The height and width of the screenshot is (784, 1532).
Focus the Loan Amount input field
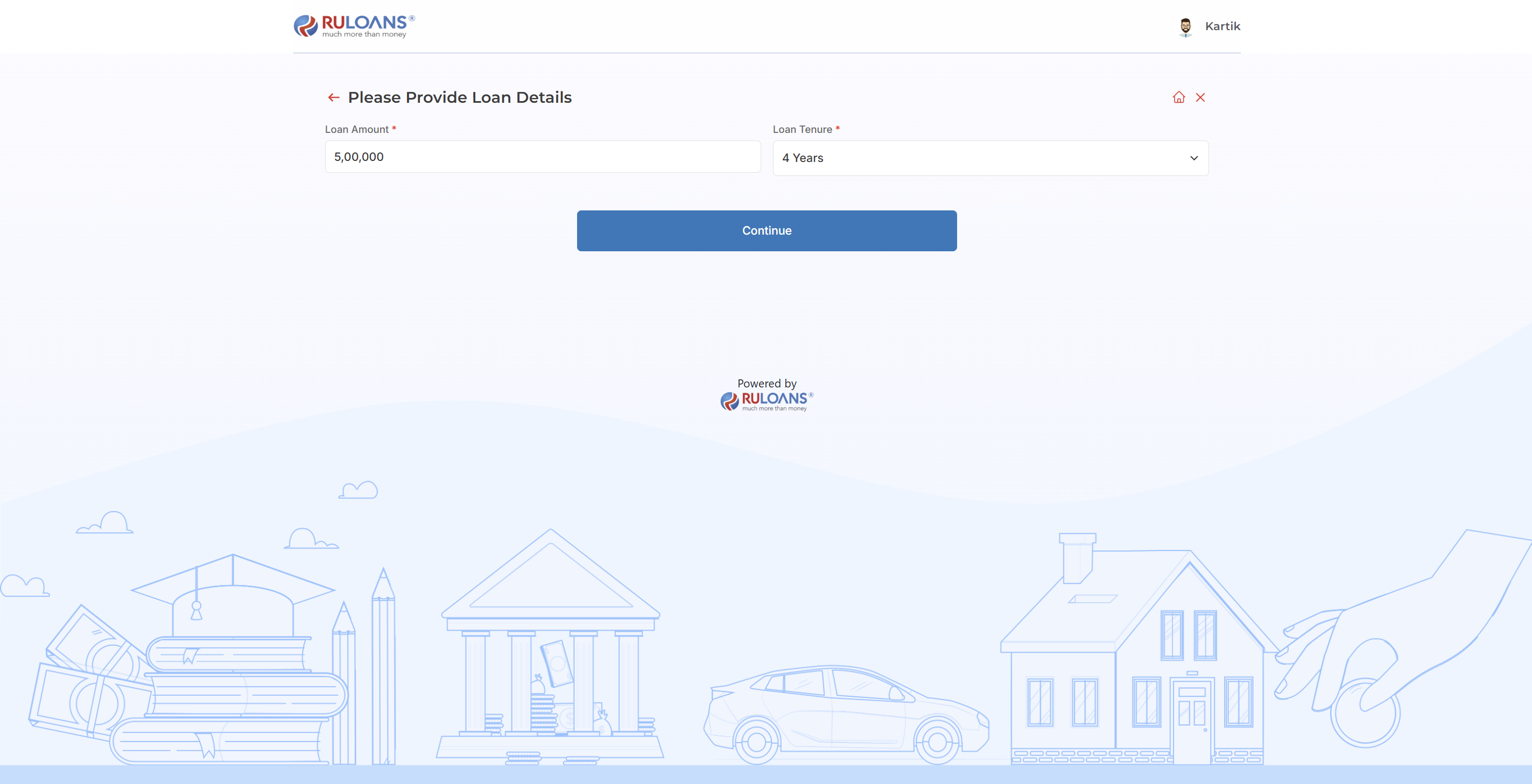[x=543, y=157]
